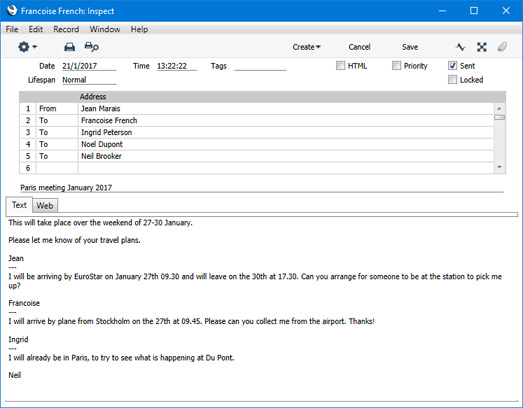Expand the Create dropdown
The height and width of the screenshot is (408, 523).
point(306,47)
